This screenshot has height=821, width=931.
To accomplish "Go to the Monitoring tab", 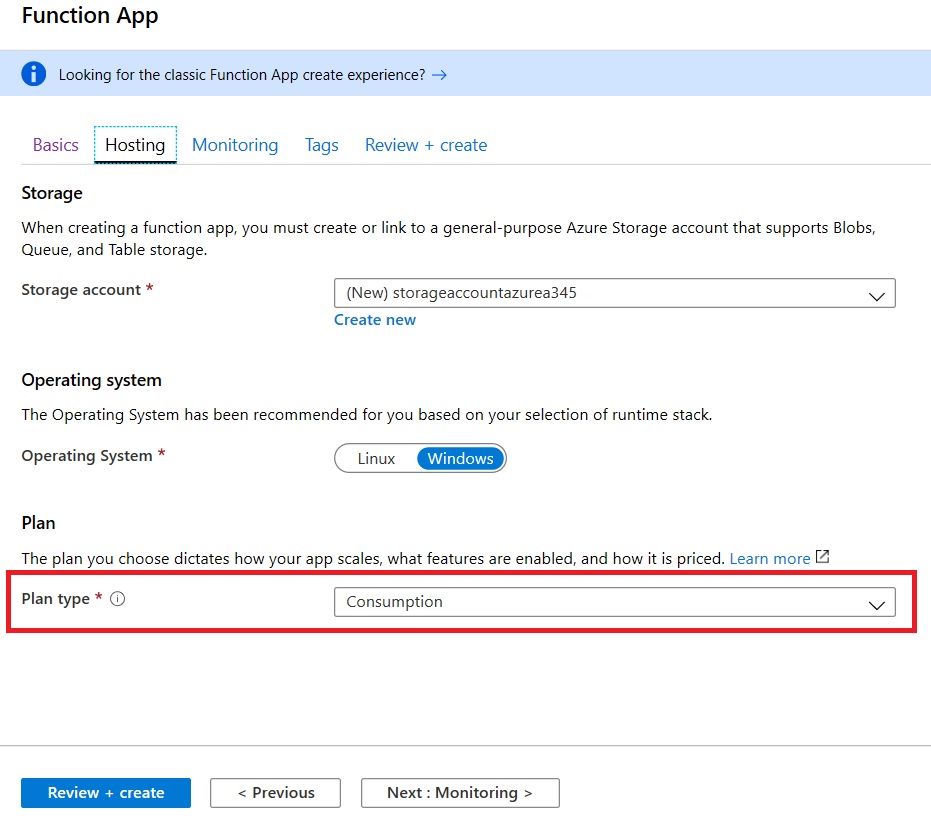I will point(235,145).
